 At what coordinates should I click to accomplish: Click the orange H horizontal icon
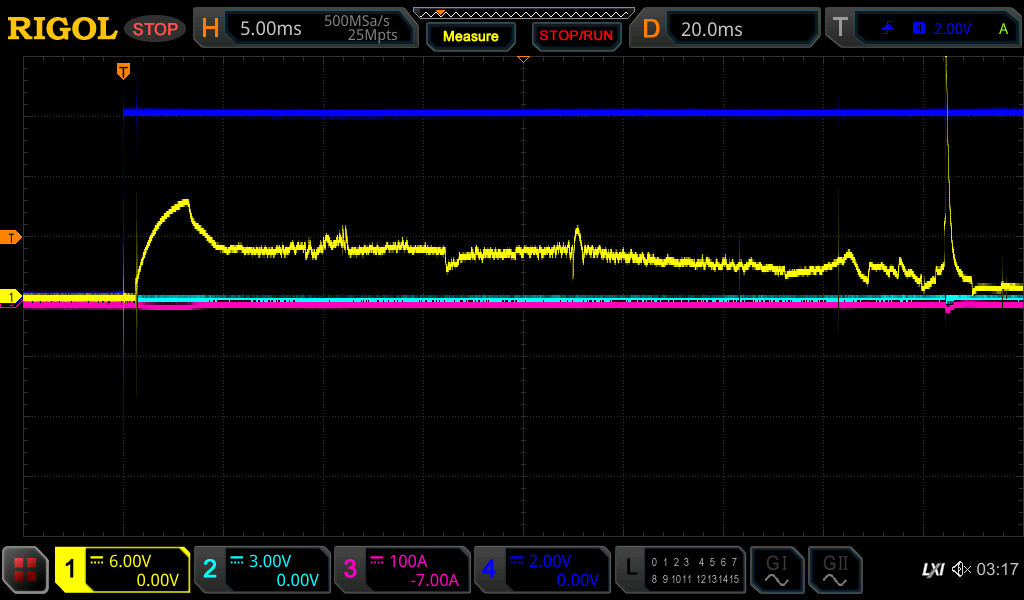tap(210, 29)
